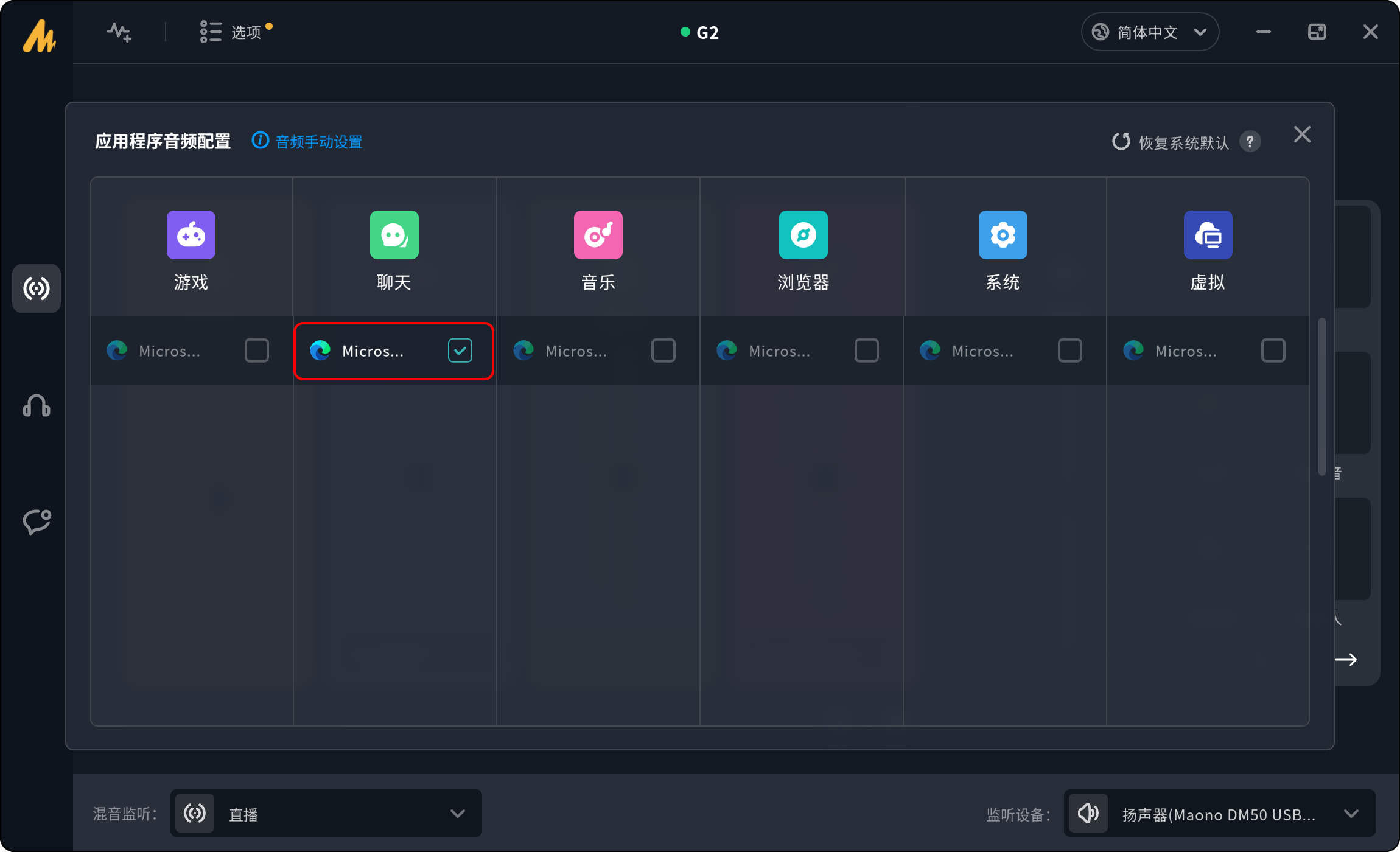This screenshot has width=1400, height=852.
Task: Open the headphone tab in the sidebar
Action: tap(37, 405)
